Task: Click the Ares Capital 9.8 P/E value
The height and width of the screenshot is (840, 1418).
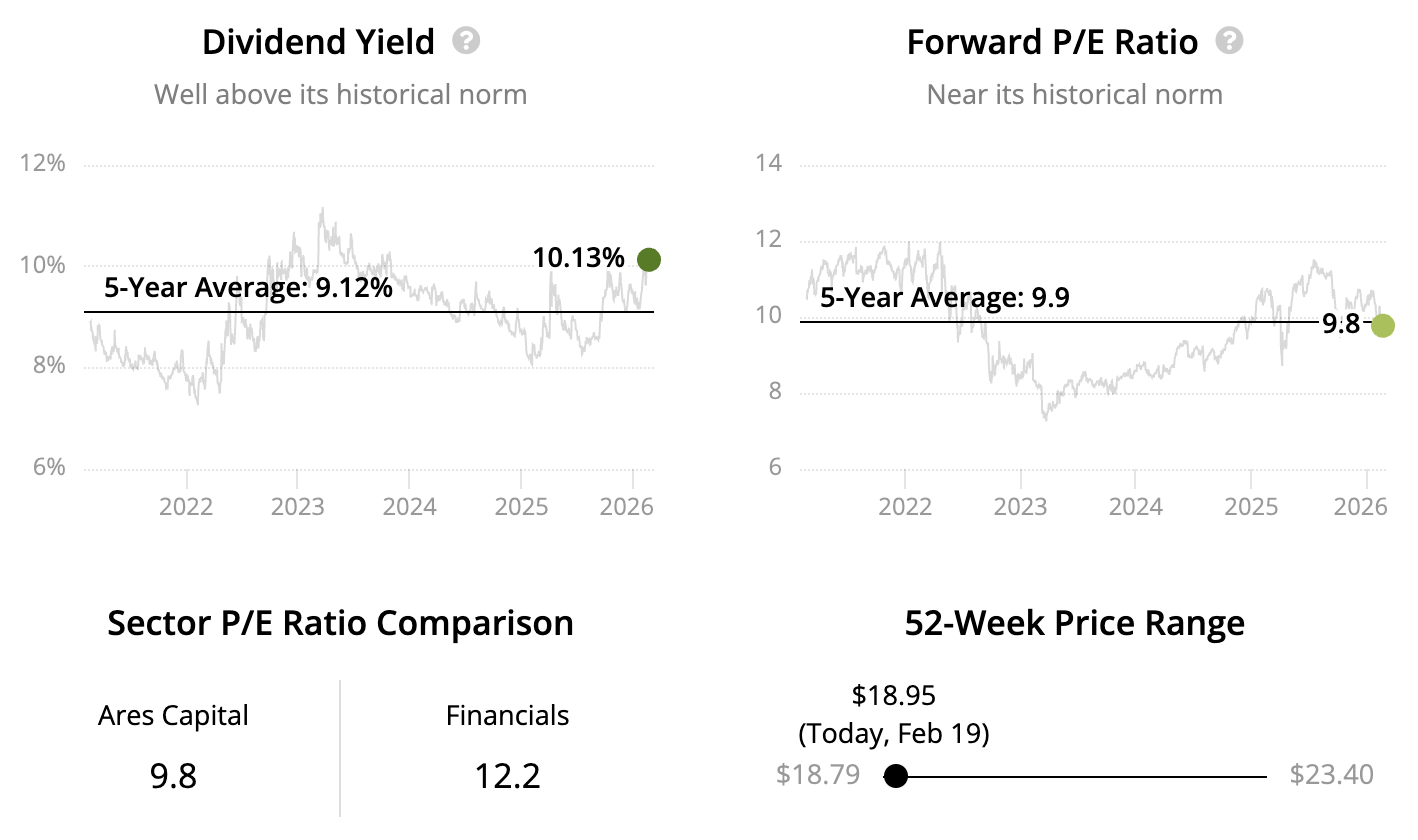Action: pos(173,775)
